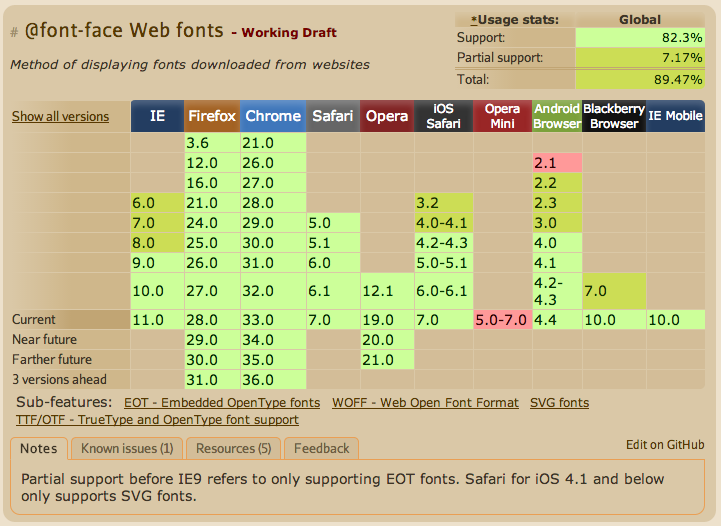Screen dimensions: 721x526
Task: Switch to the Resources (5) tab
Action: tap(234, 448)
